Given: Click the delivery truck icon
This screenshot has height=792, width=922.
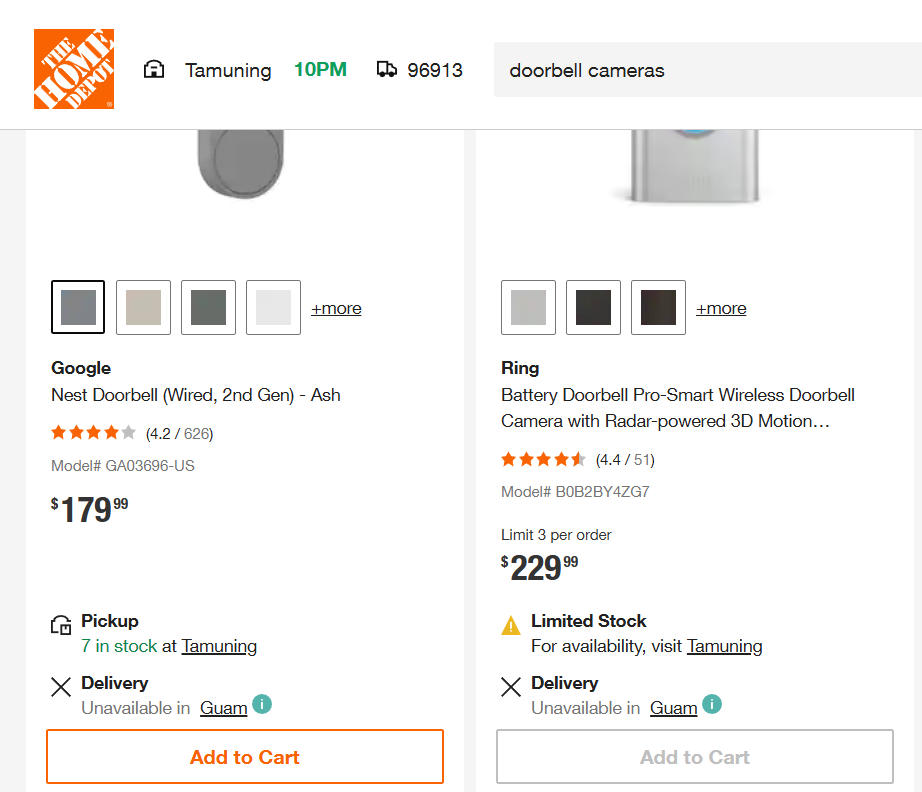Looking at the screenshot, I should point(386,69).
